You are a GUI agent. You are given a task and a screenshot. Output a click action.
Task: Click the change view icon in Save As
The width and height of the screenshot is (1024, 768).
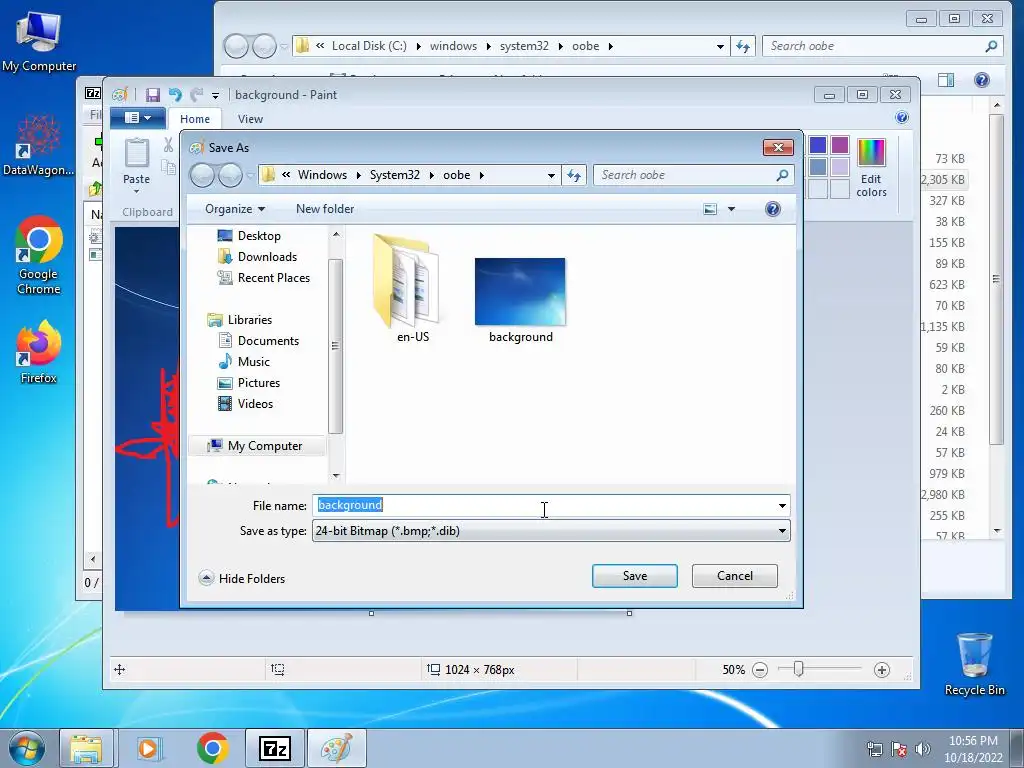pyautogui.click(x=710, y=209)
